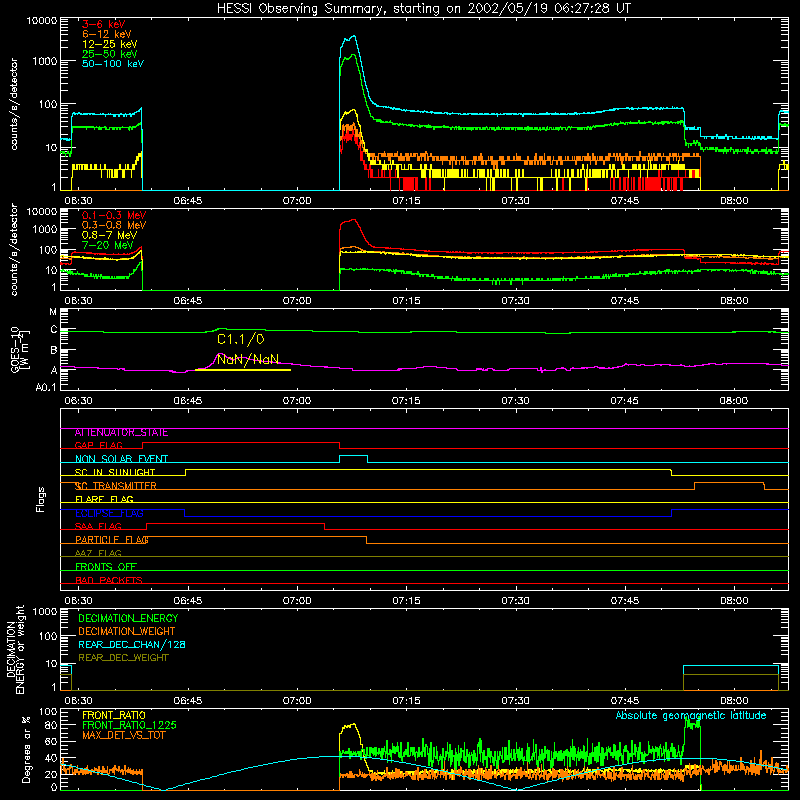Choose the green "FRONTS_OFF" flag label
Image resolution: width=800 pixels, height=800 pixels.
(x=106, y=567)
